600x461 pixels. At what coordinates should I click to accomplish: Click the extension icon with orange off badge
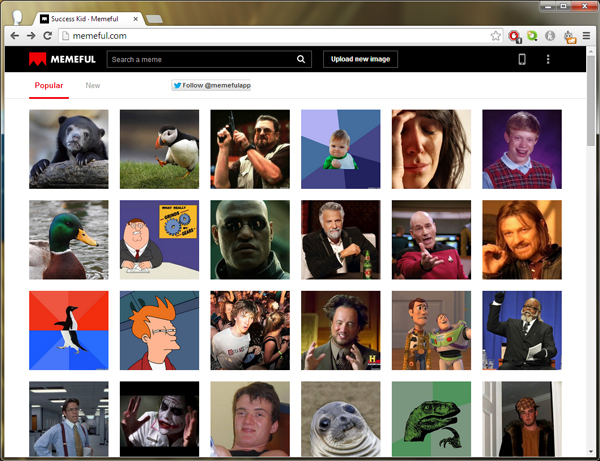click(570, 37)
